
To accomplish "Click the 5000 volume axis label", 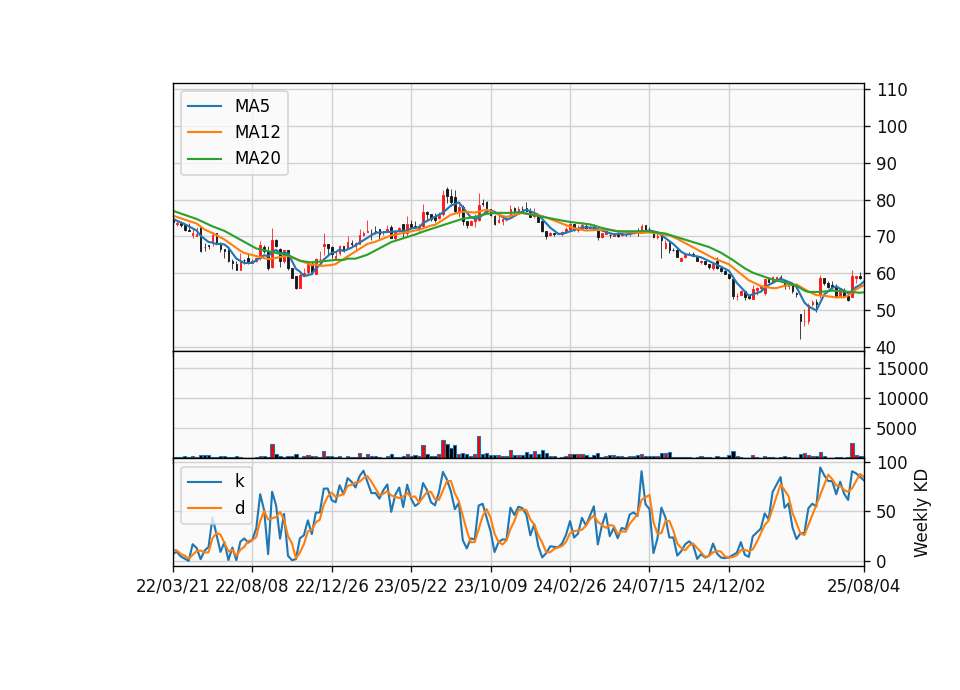I will click(897, 429).
